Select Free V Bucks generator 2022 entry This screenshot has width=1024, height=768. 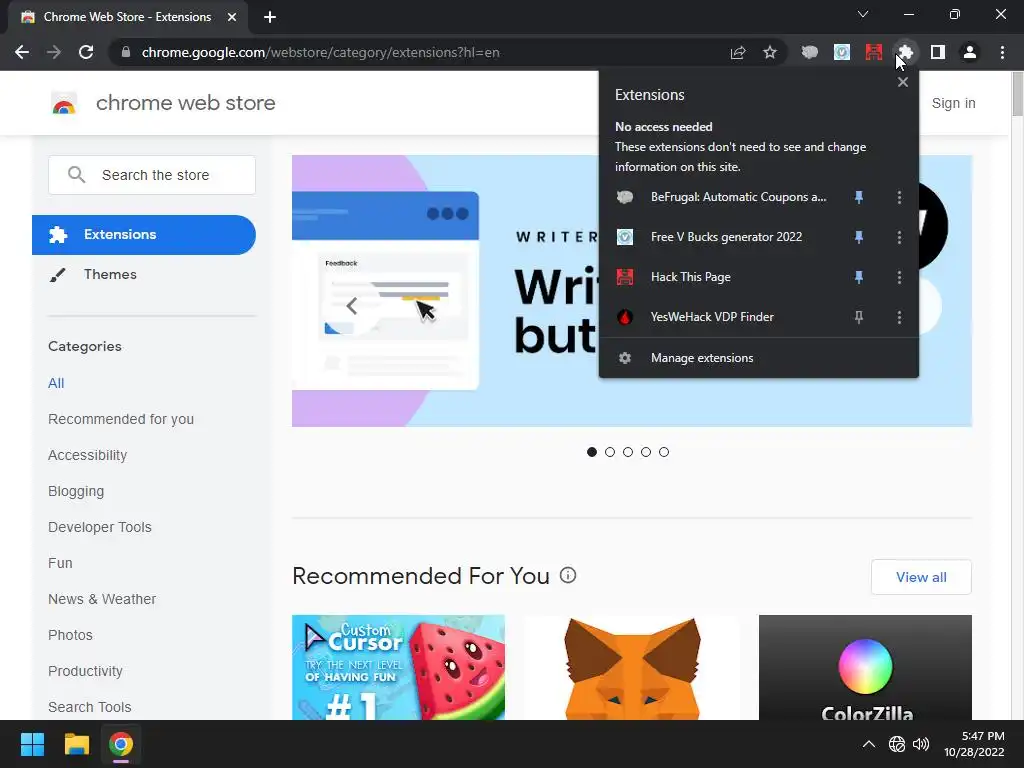726,237
